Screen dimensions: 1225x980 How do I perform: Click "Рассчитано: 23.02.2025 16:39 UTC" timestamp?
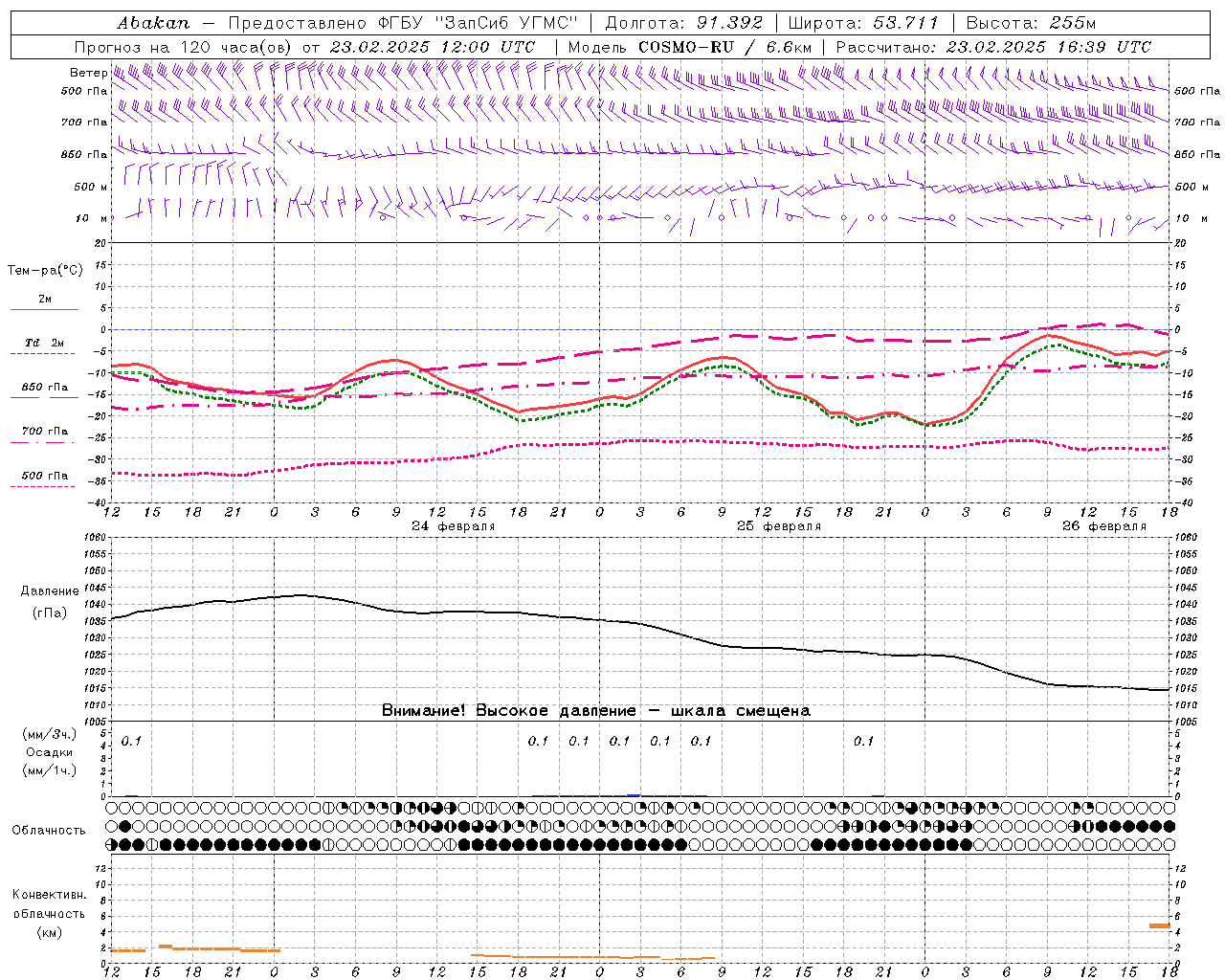tap(992, 47)
